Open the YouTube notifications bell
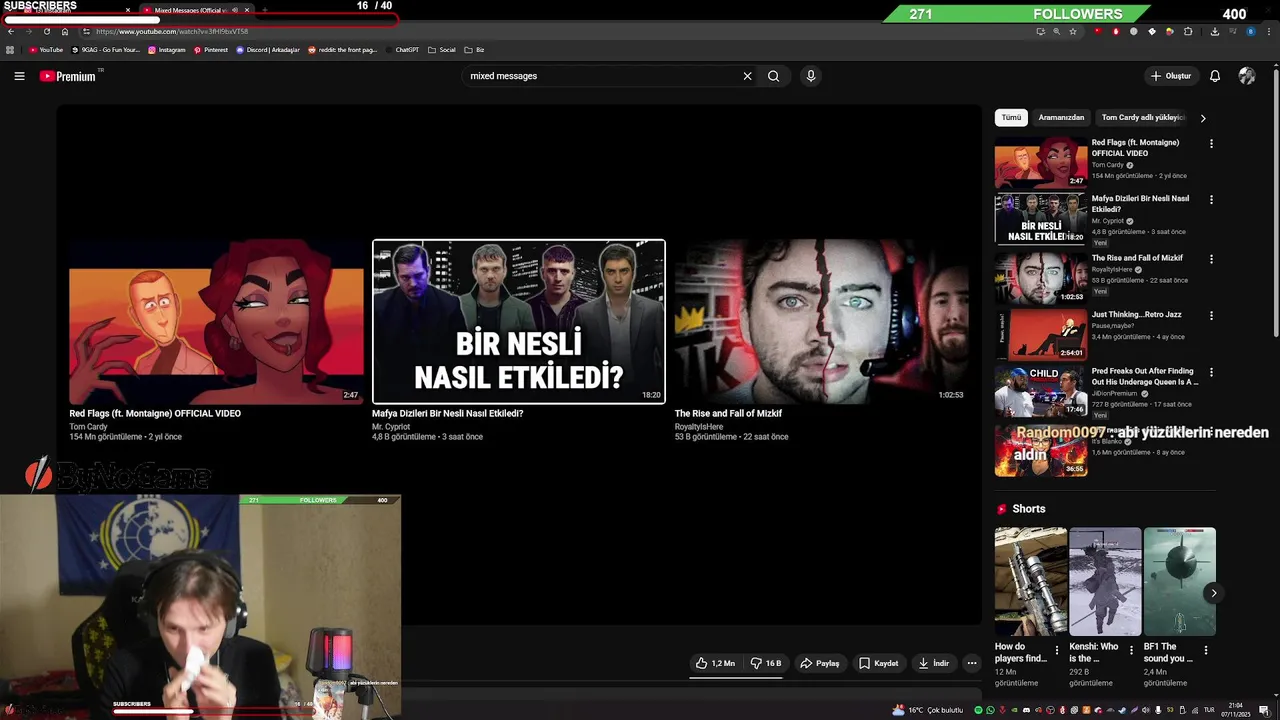 (1215, 76)
